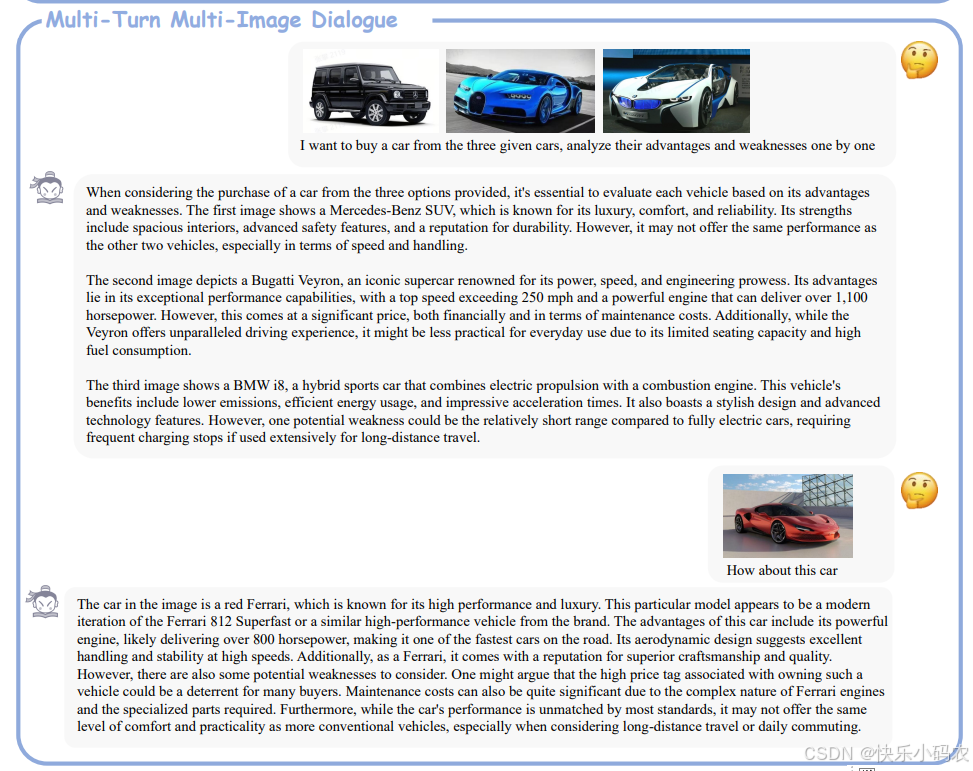Click the paragraph starting 'The second image depicts a Bugatti Veyron'
The height and width of the screenshot is (771, 973).
[482, 315]
